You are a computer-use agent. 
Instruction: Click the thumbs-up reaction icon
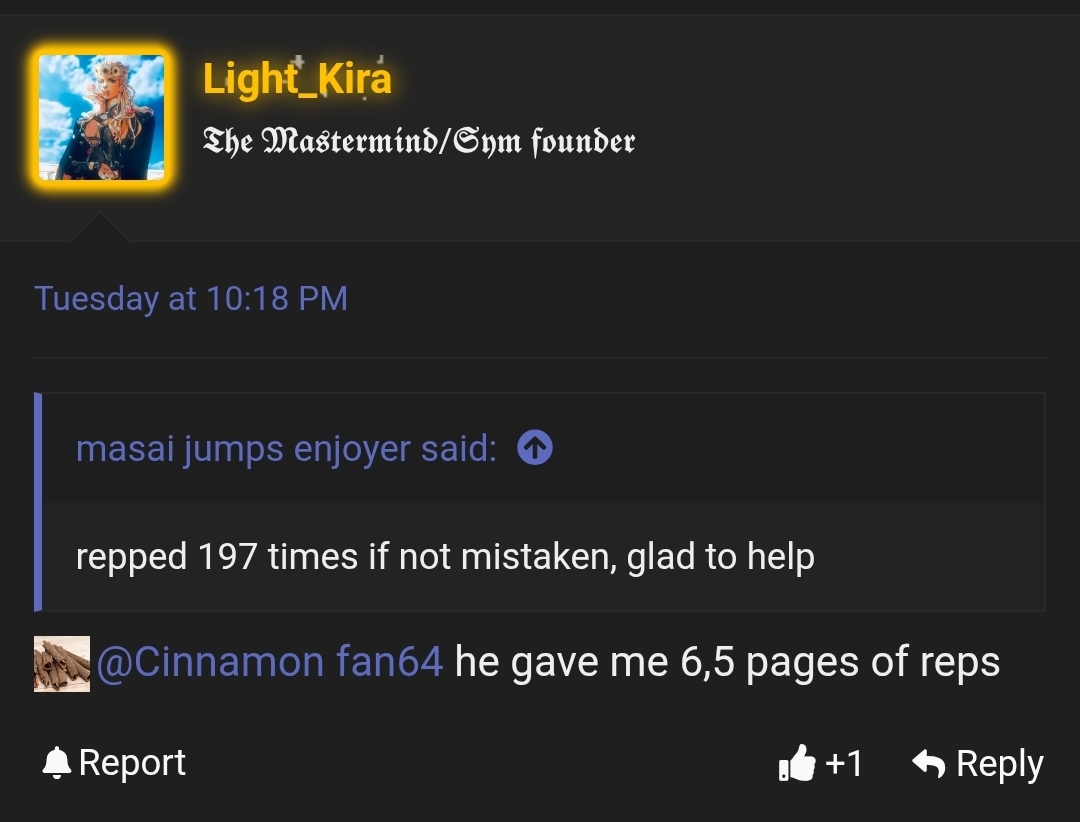[795, 763]
